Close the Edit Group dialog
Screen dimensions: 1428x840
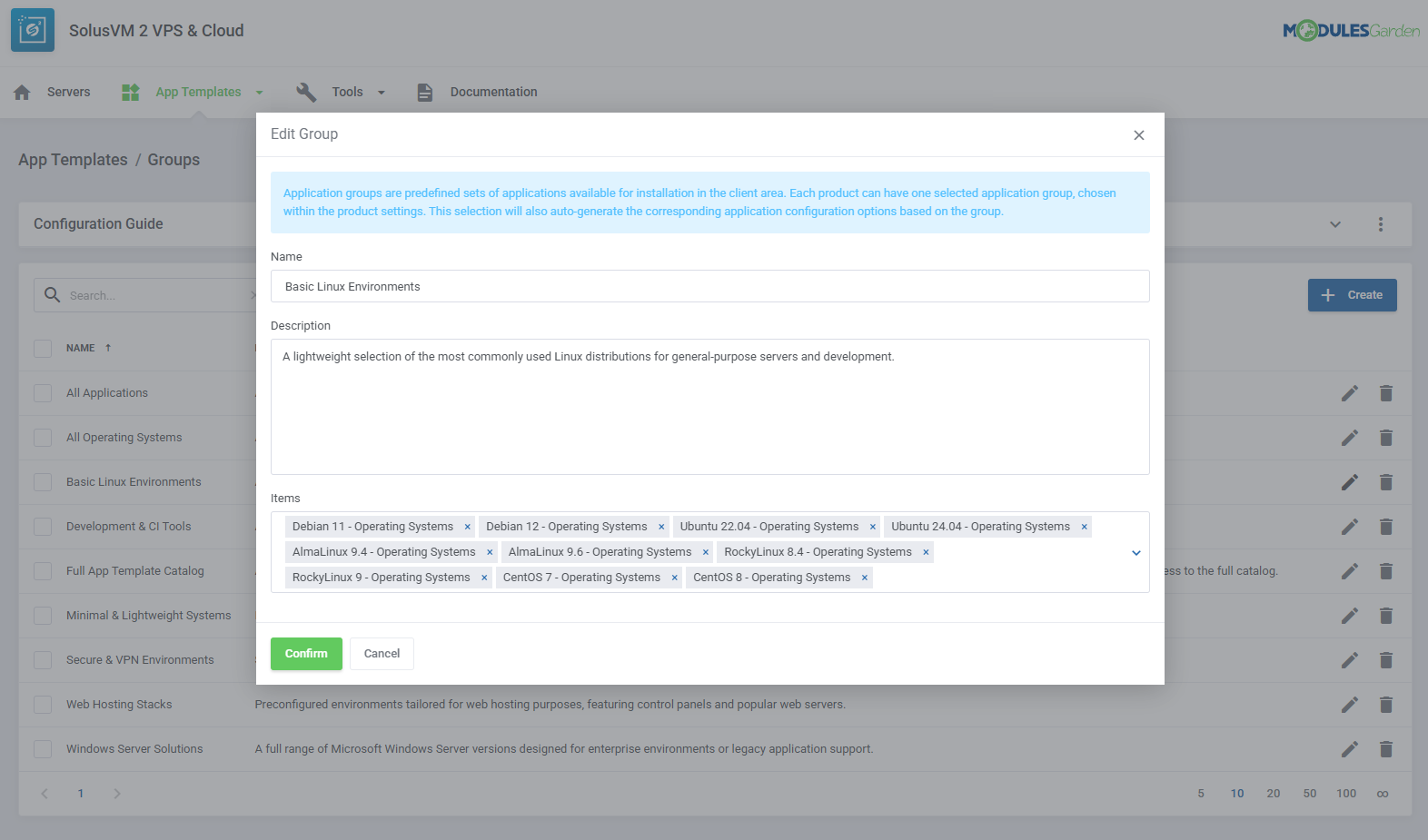coord(1139,135)
